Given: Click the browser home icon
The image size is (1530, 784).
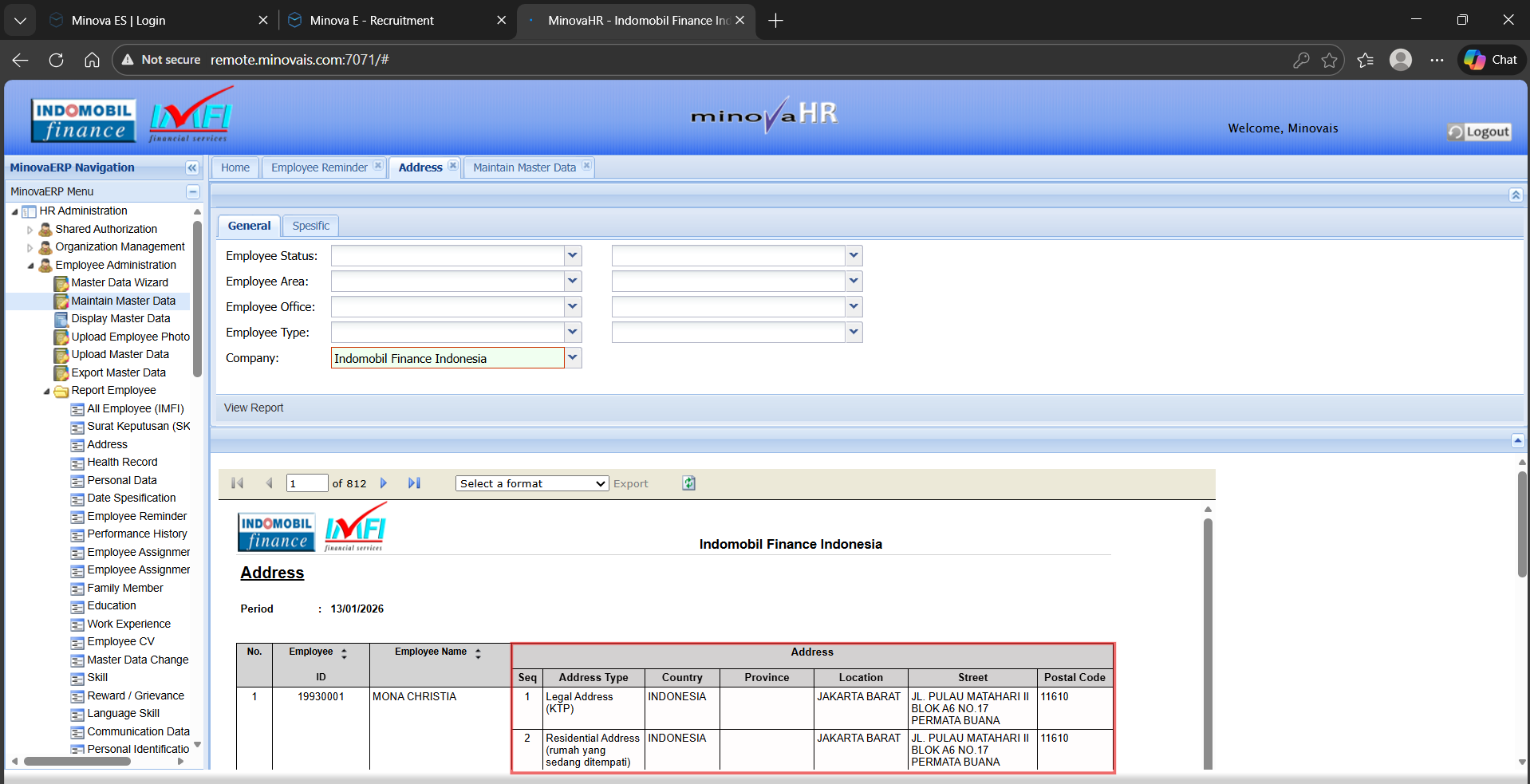Looking at the screenshot, I should pyautogui.click(x=92, y=60).
